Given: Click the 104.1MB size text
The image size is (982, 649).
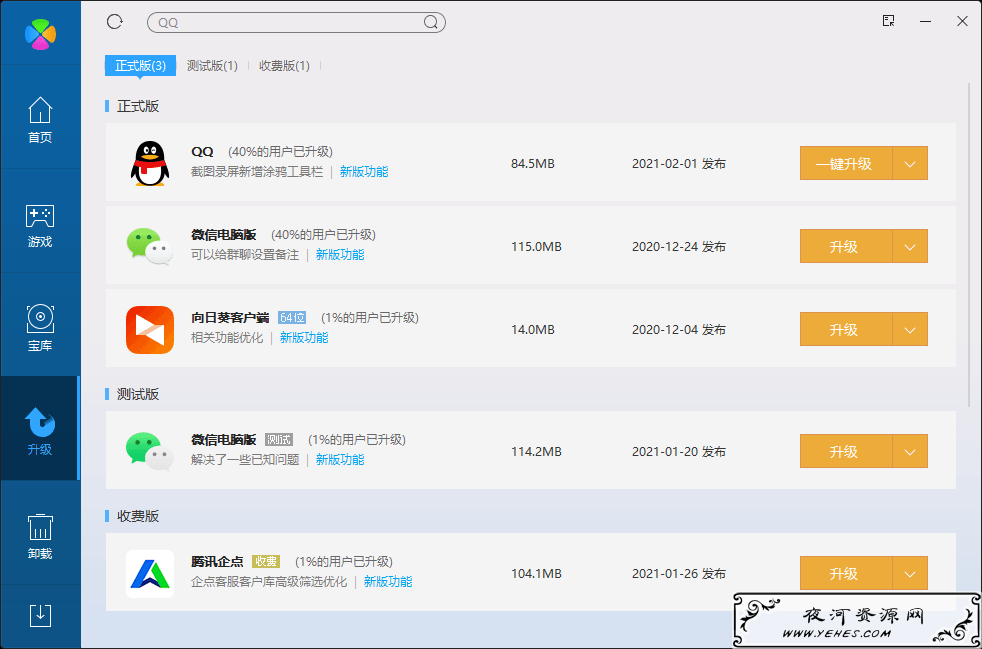Looking at the screenshot, I should click(536, 574).
